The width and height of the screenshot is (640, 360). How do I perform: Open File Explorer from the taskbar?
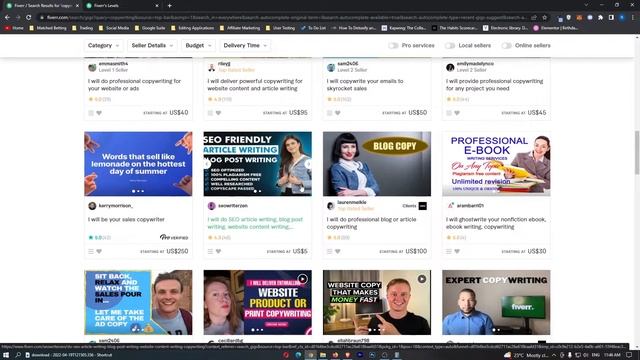tap(322, 355)
